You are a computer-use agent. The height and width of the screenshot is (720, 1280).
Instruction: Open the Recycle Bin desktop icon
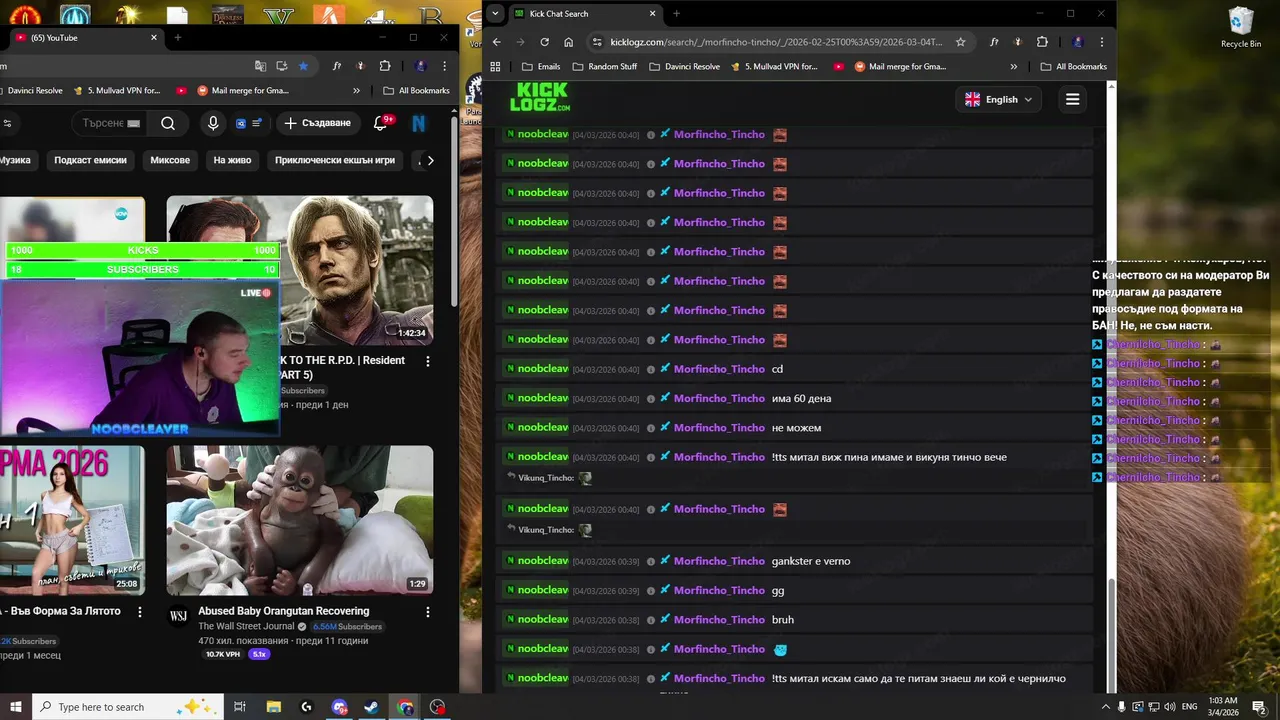click(1241, 28)
